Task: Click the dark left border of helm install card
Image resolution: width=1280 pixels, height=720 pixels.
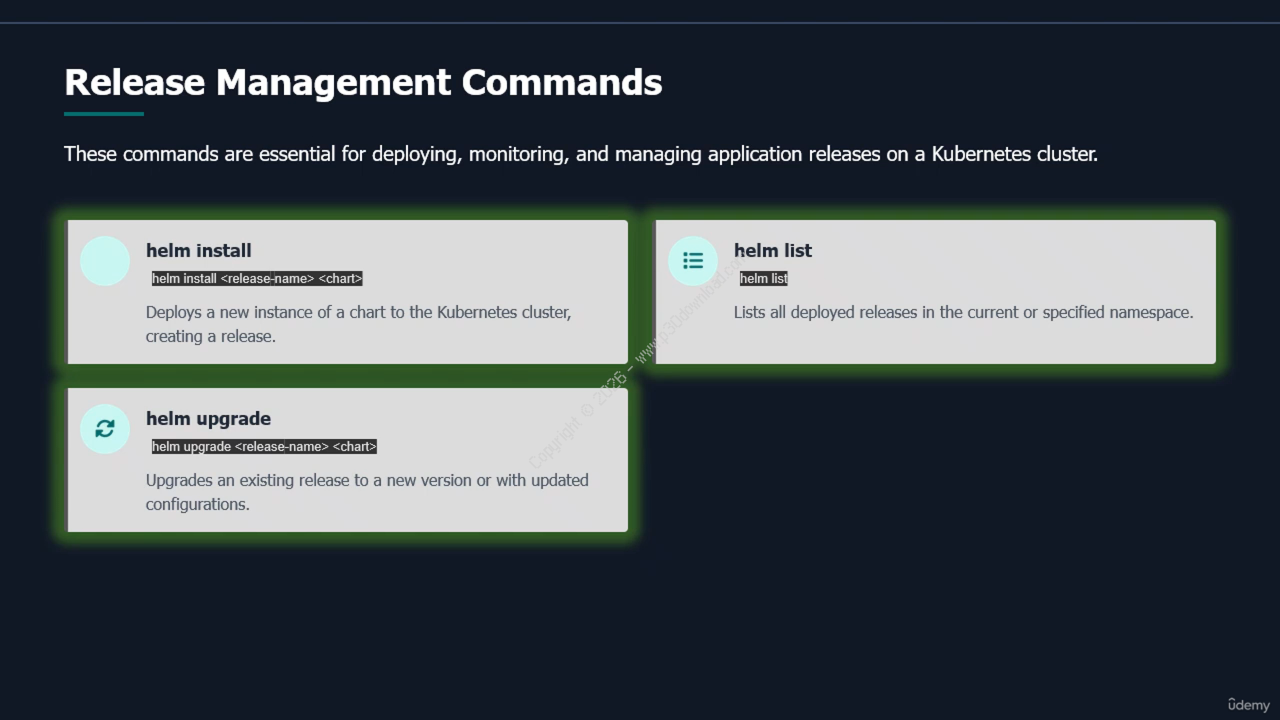Action: pos(67,292)
